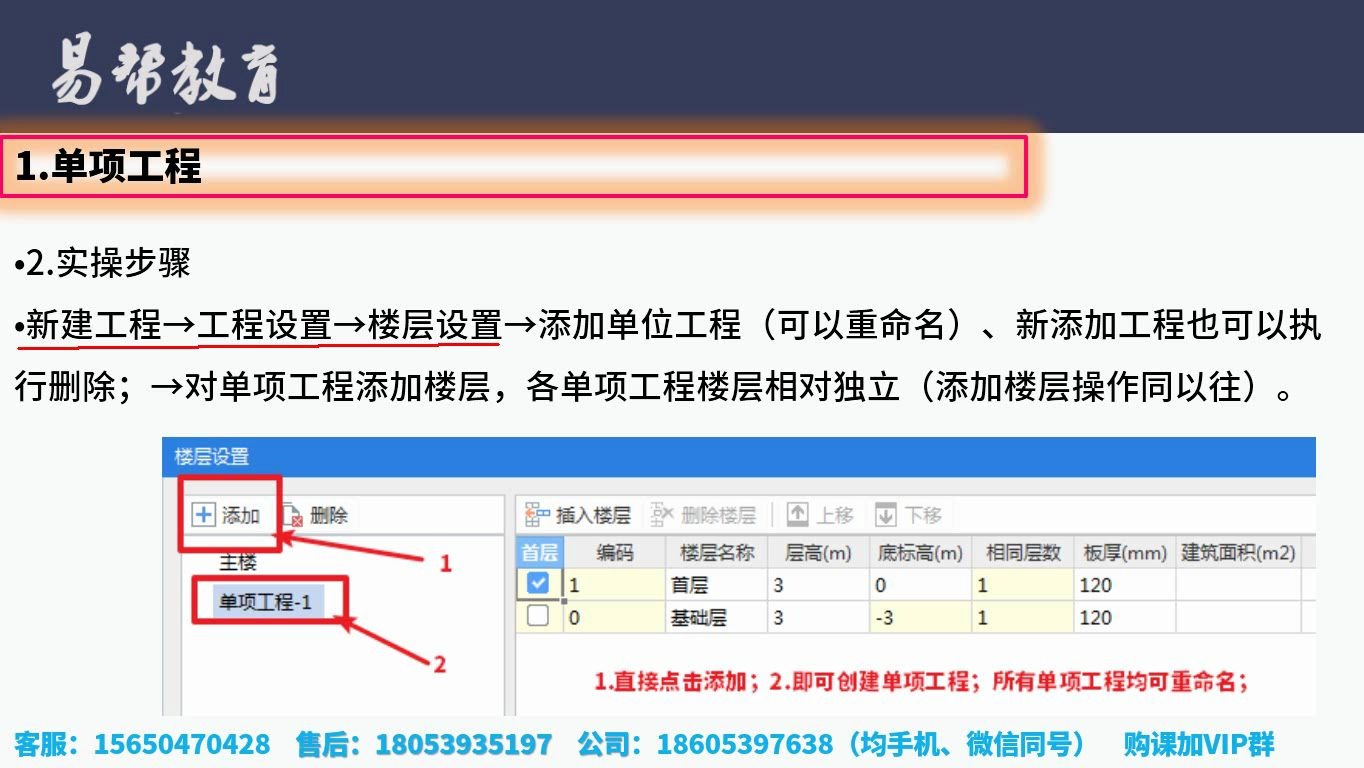
Task: Click the 楼层名称 column header
Action: (717, 552)
